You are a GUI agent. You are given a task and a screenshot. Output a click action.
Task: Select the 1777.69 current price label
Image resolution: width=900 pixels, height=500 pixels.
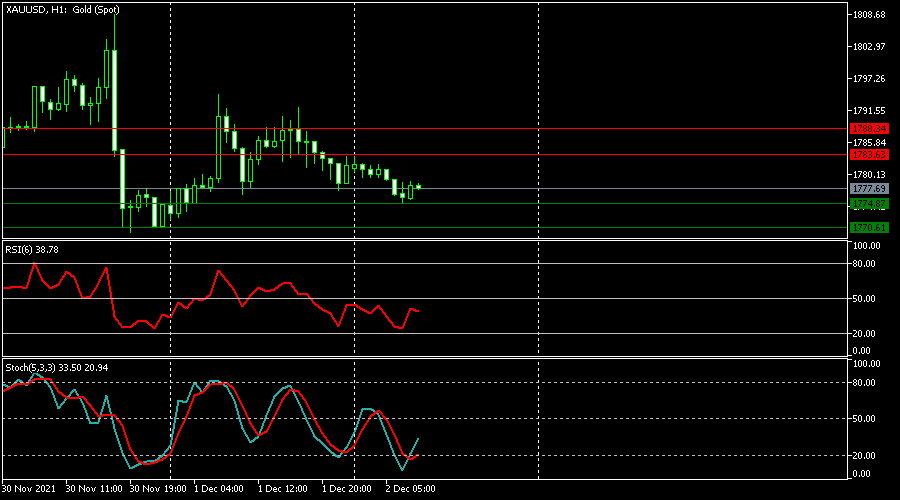point(869,188)
